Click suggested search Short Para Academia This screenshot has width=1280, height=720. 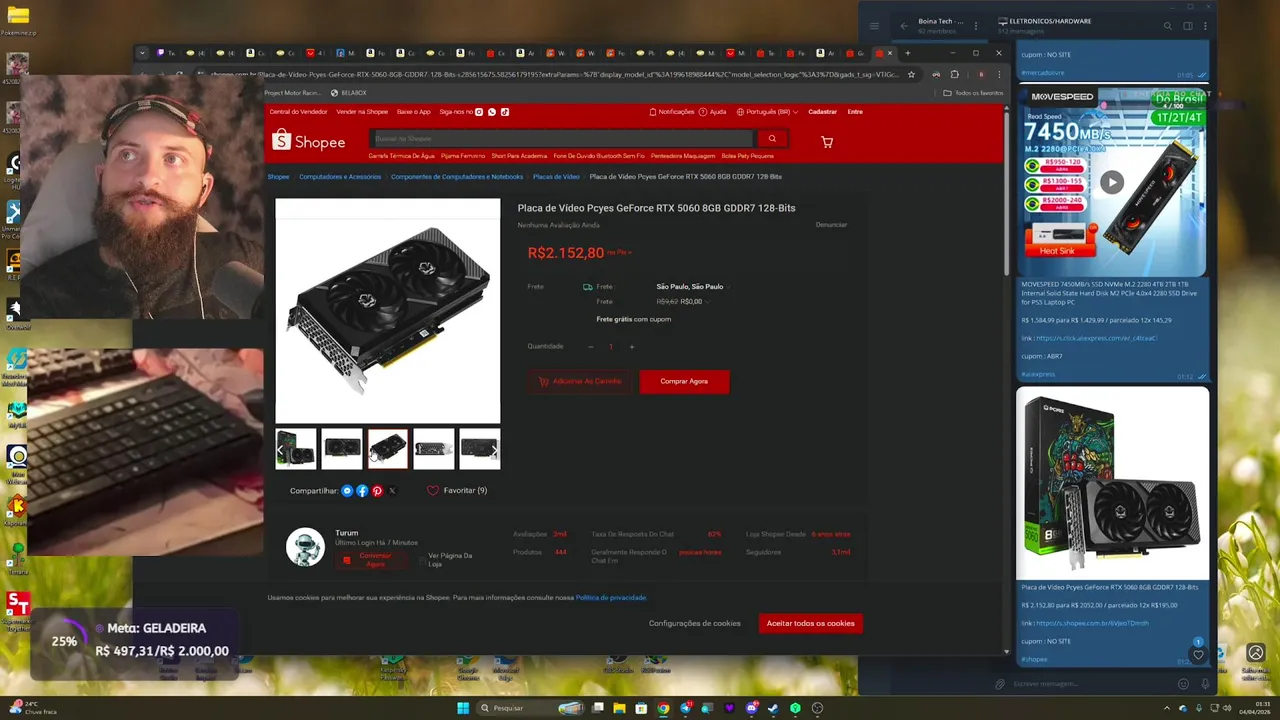[519, 156]
